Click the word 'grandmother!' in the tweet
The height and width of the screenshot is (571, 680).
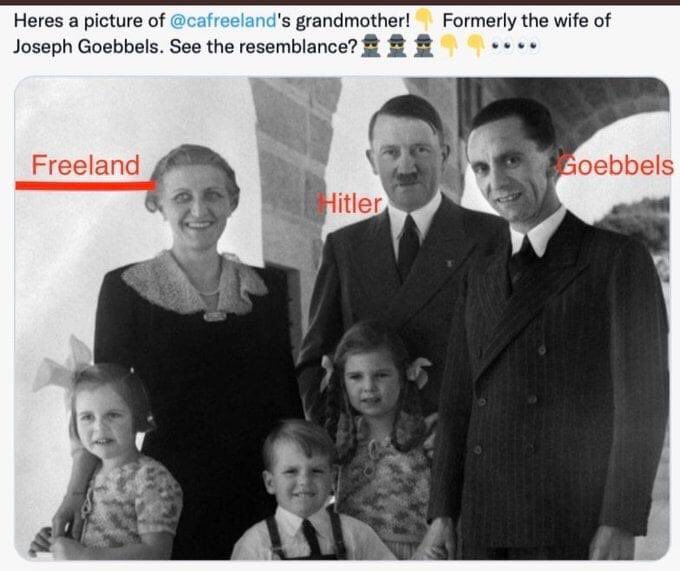[353, 20]
